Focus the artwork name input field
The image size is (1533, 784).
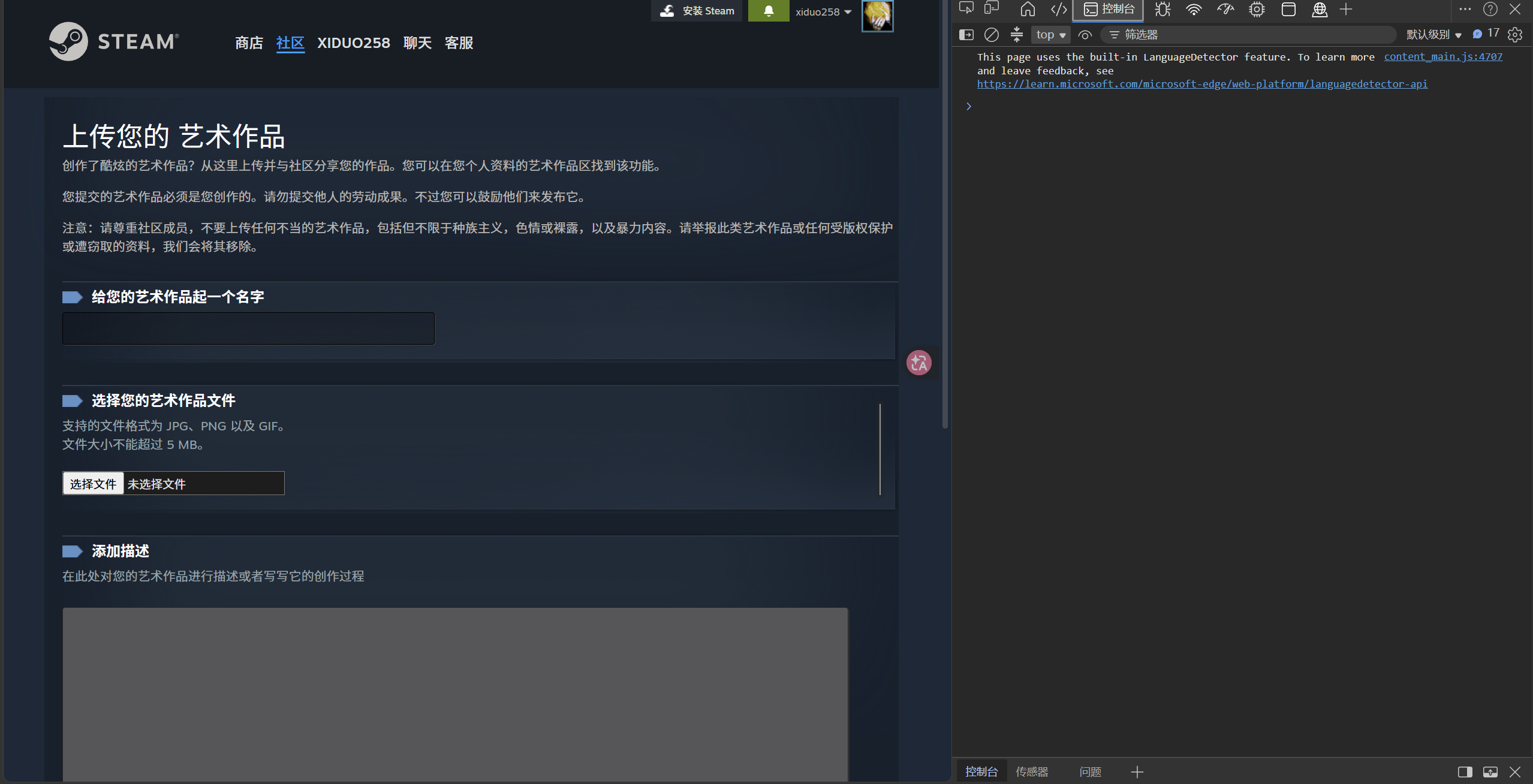(x=248, y=328)
